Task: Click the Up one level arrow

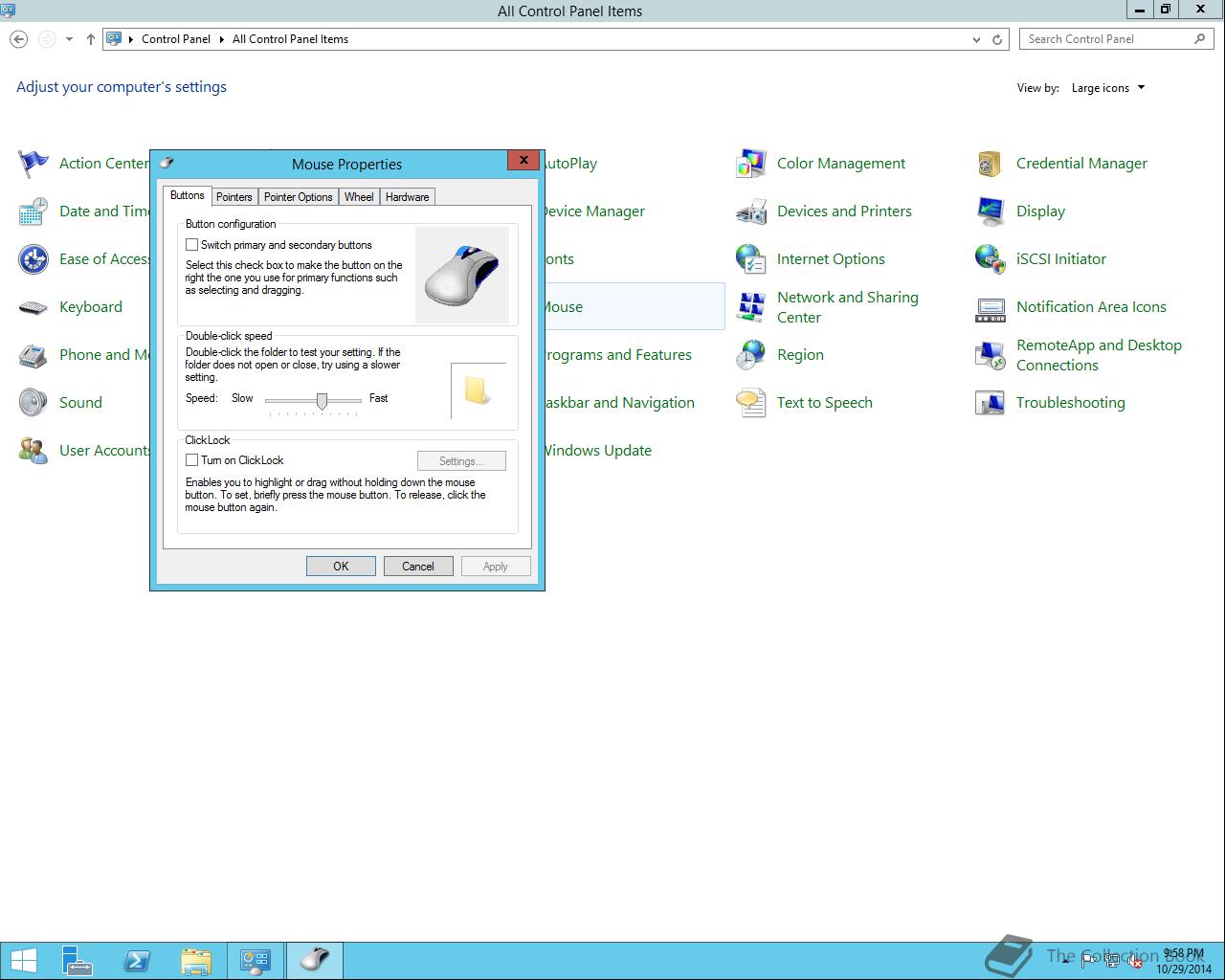Action: pyautogui.click(x=90, y=39)
